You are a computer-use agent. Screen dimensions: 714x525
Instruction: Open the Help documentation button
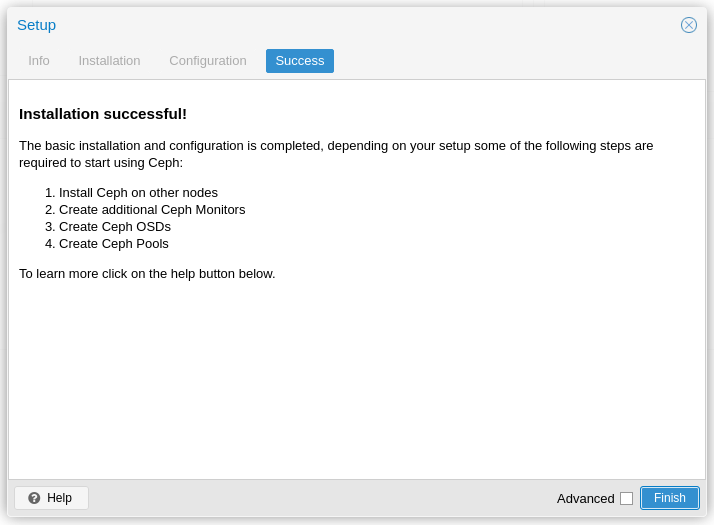point(52,498)
